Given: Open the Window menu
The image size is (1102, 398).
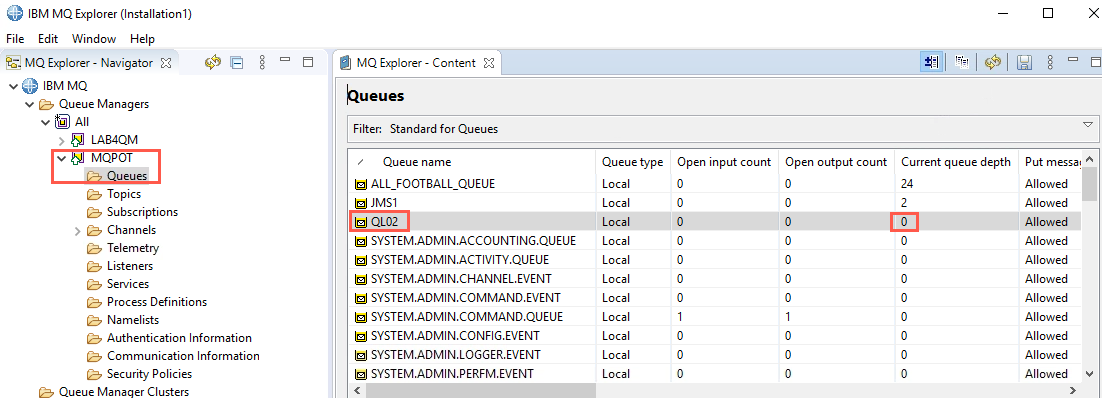Looking at the screenshot, I should point(93,39).
